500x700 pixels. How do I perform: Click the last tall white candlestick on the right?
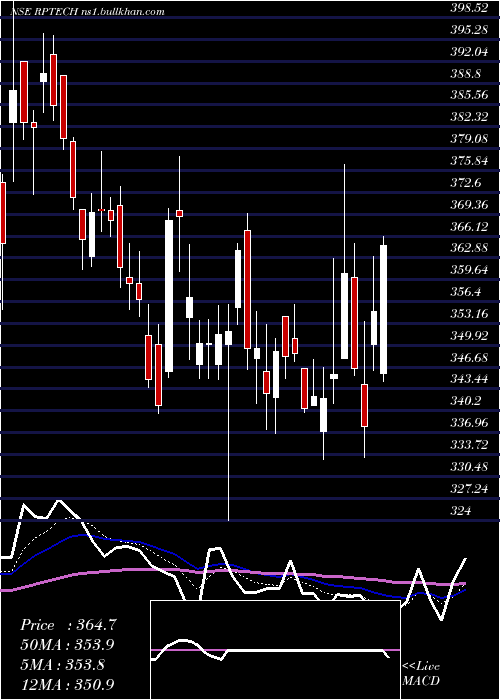[x=383, y=309]
